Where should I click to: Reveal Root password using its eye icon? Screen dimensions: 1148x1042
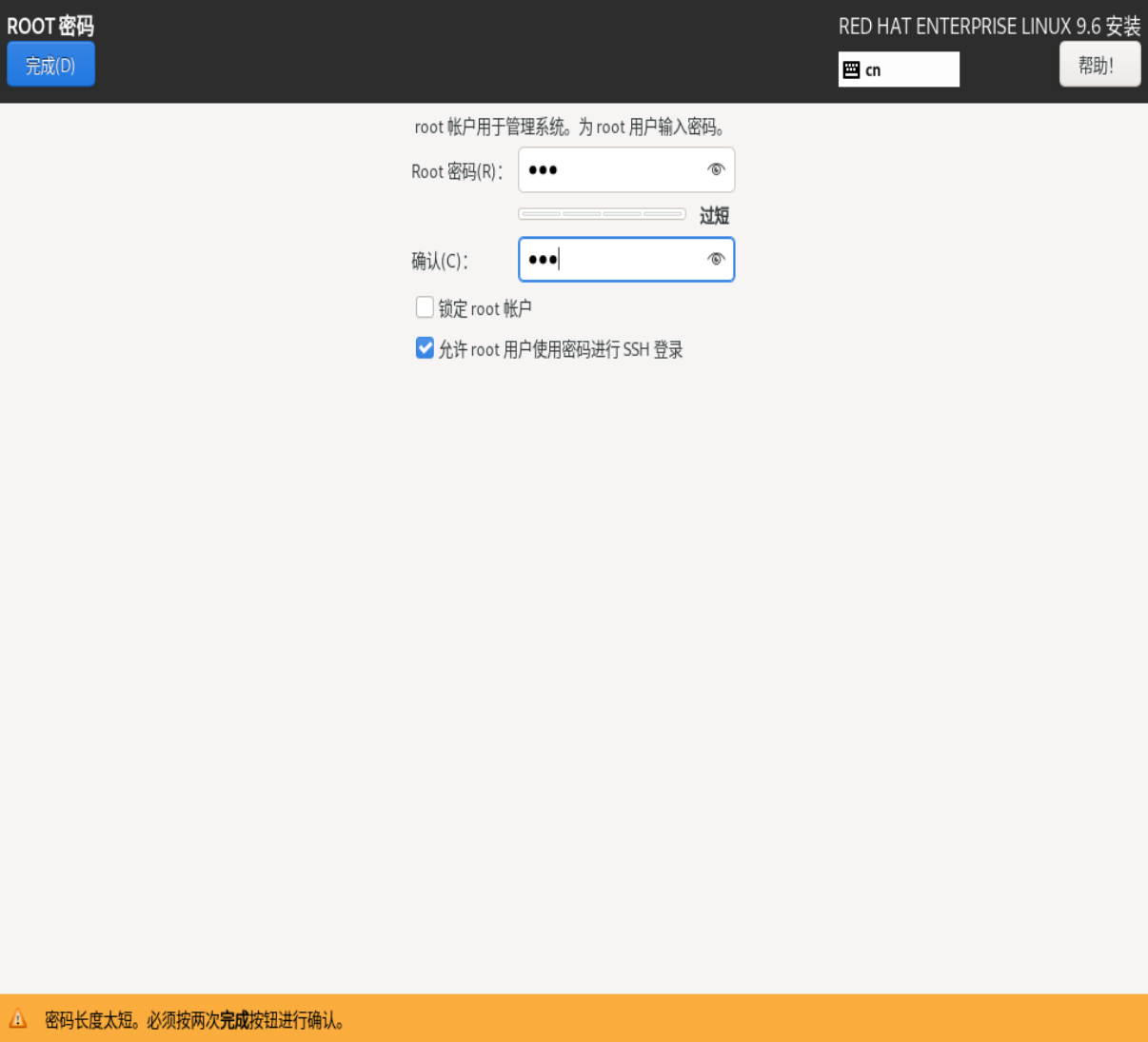(716, 169)
